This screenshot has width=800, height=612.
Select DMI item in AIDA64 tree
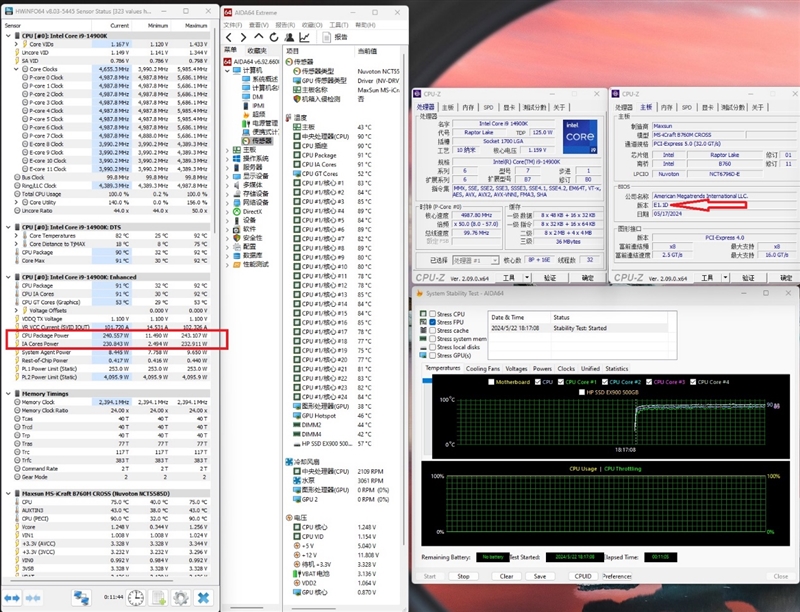click(253, 97)
